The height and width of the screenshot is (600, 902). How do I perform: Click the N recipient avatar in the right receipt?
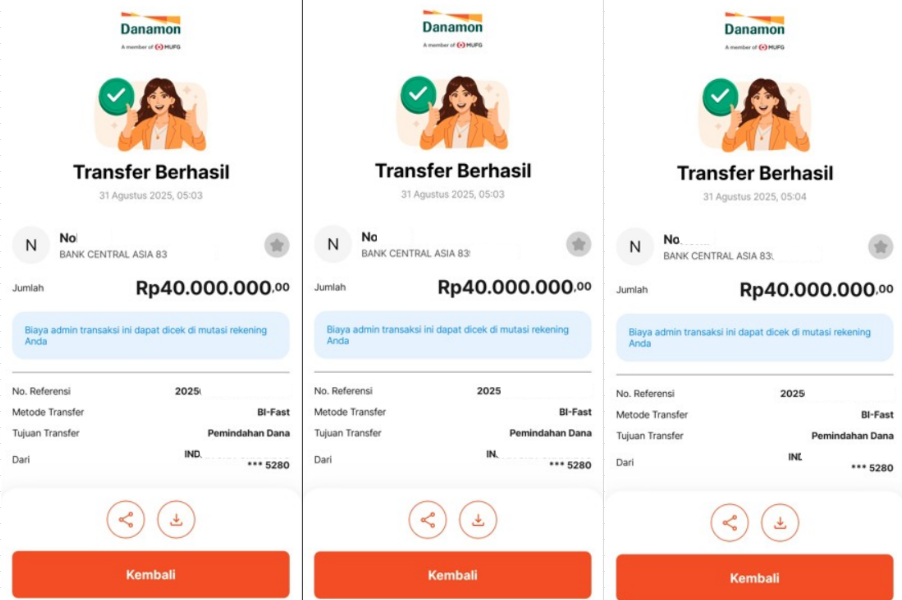pyautogui.click(x=635, y=247)
